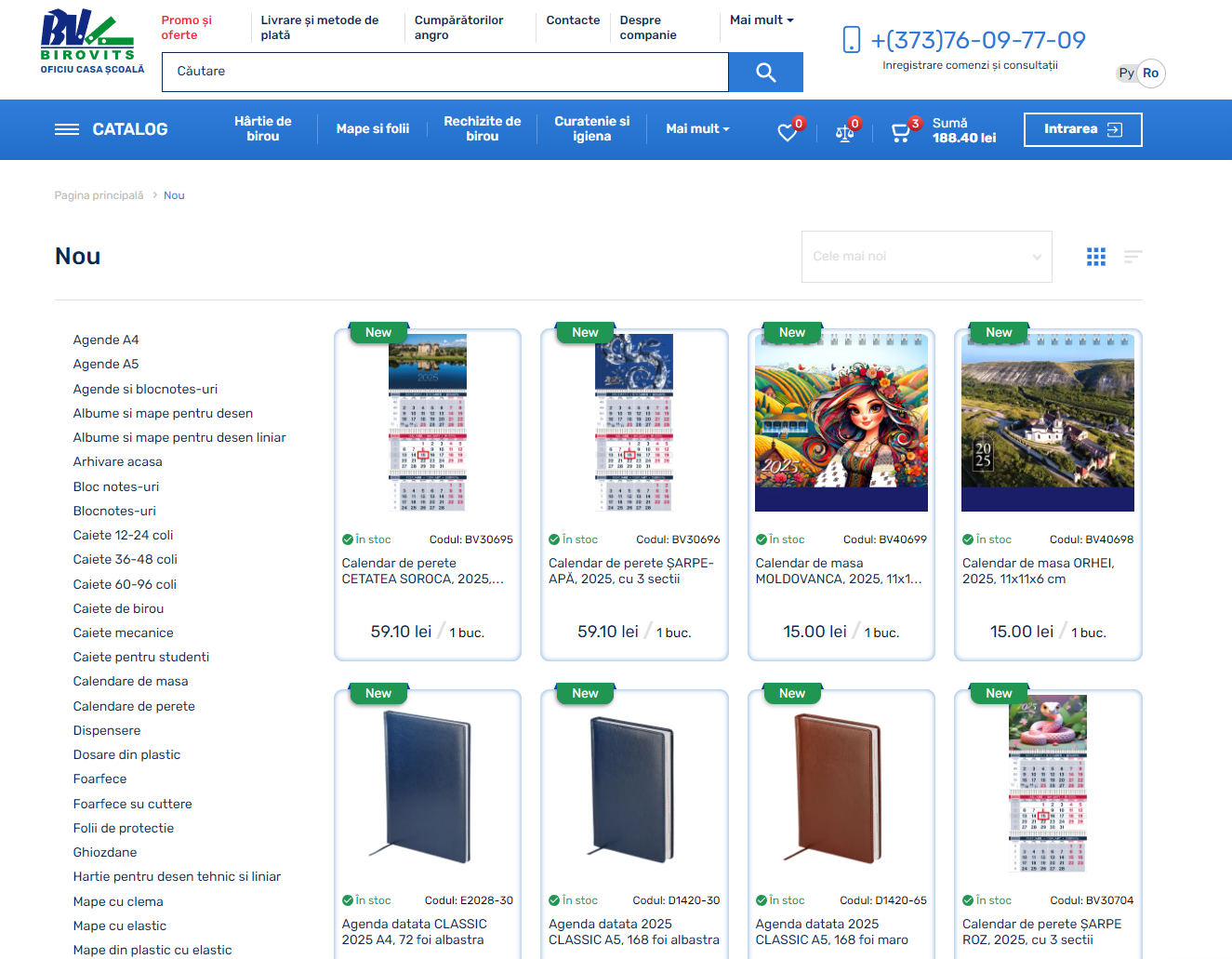Open 'Ghiozdane' category
The height and width of the screenshot is (959, 1232).
(105, 852)
